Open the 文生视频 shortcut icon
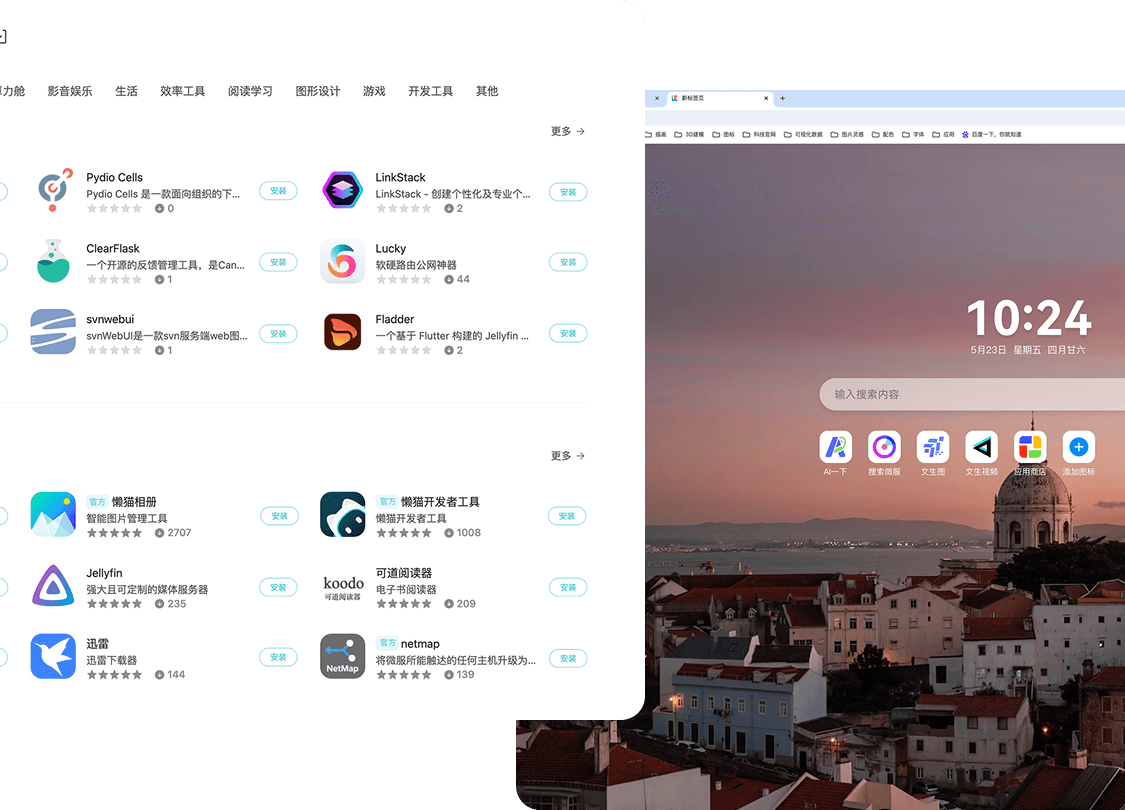 coord(981,447)
